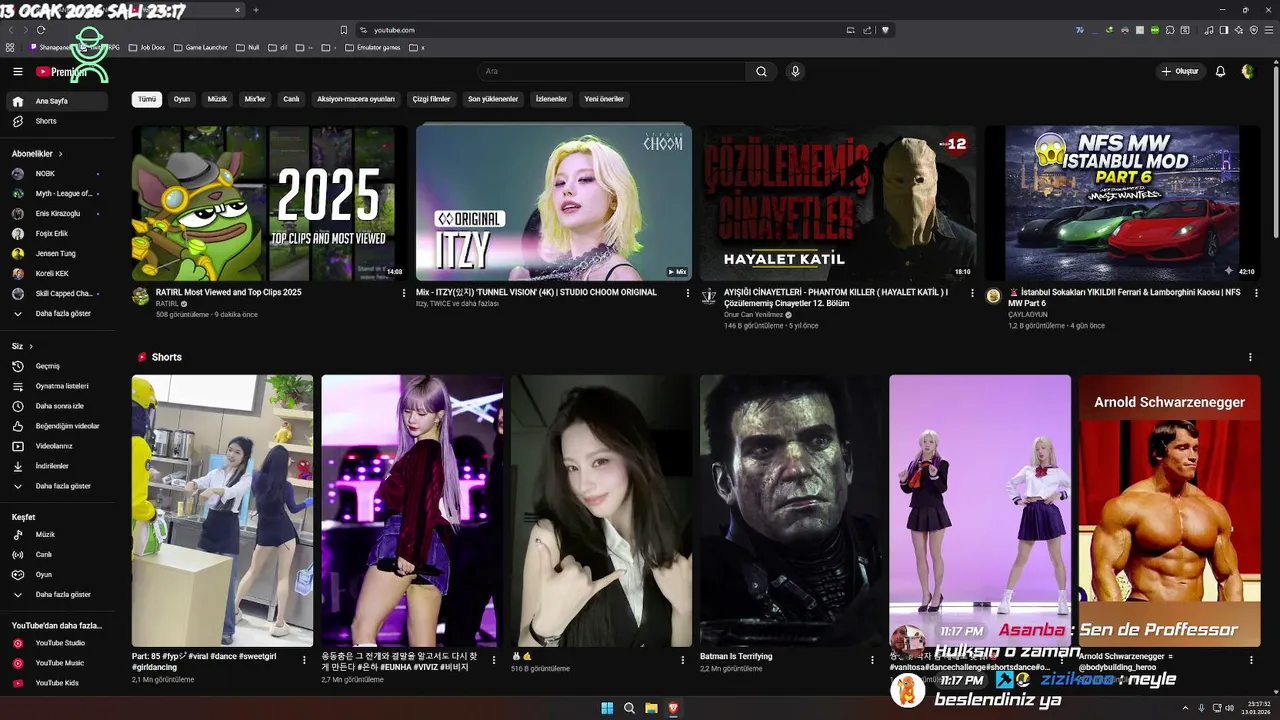Image resolution: width=1280 pixels, height=720 pixels.
Task: Open Beğendiğin videolar in sidebar
Action: click(x=58, y=426)
